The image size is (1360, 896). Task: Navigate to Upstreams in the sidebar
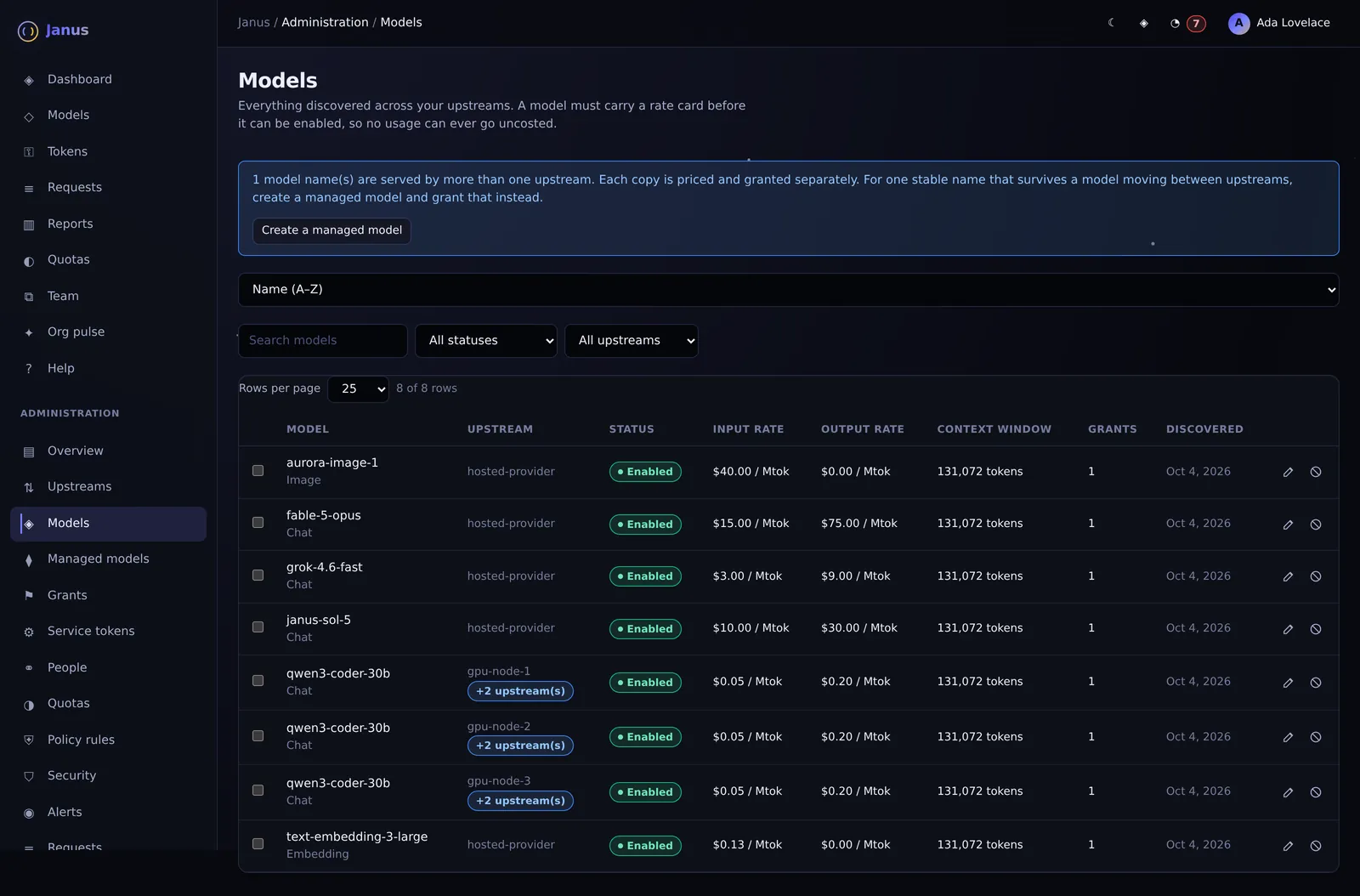point(108,487)
